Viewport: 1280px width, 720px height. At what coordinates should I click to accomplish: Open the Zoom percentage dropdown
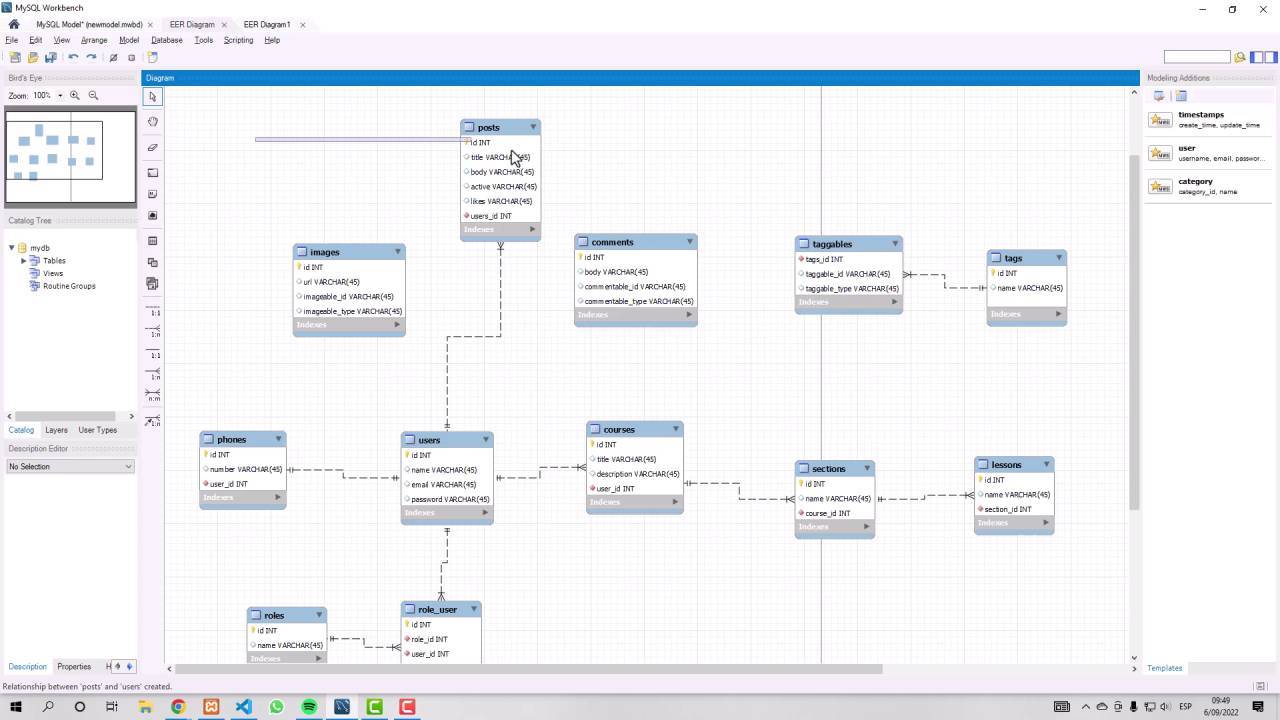point(60,96)
